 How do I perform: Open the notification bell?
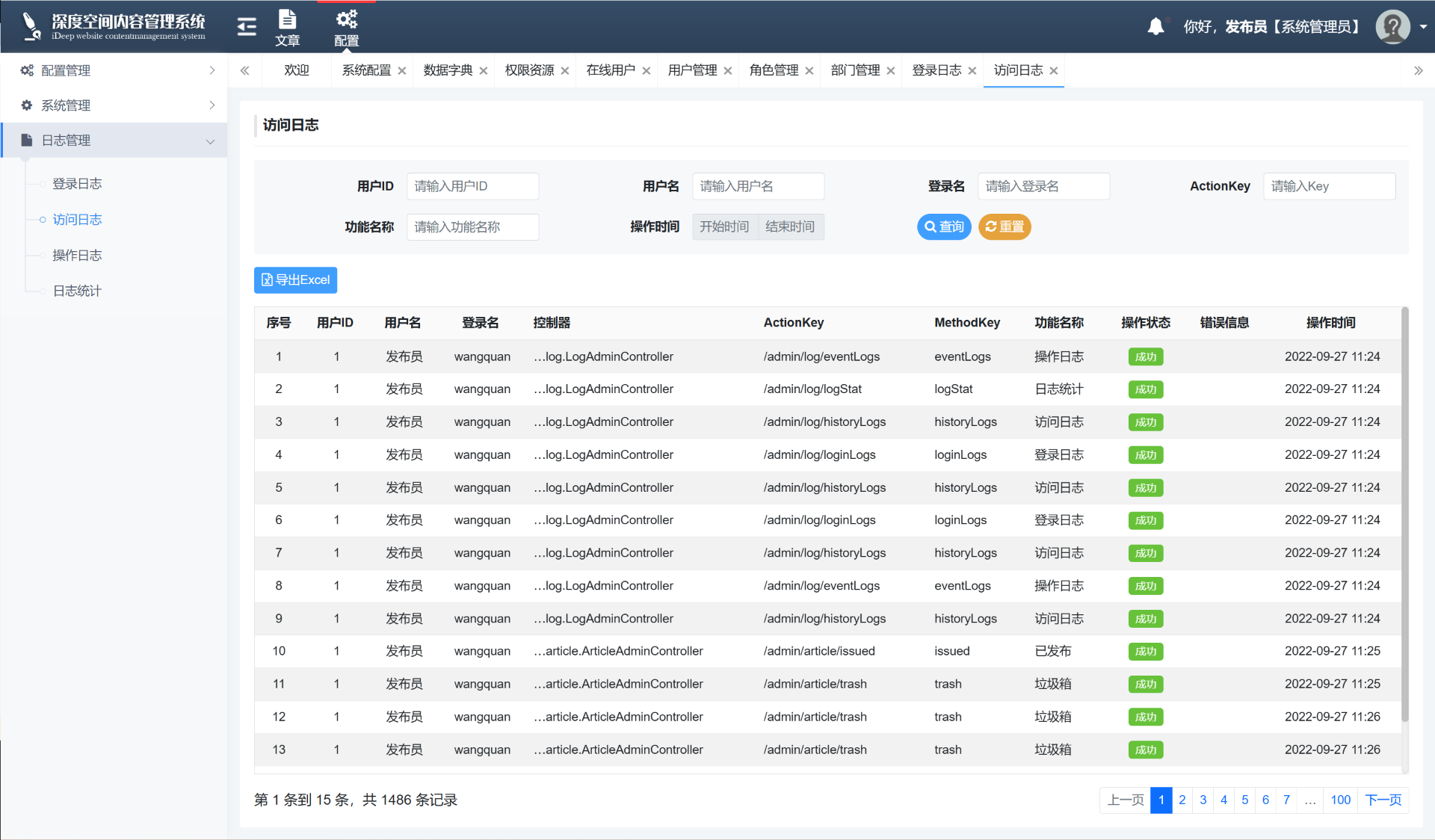[x=1155, y=27]
